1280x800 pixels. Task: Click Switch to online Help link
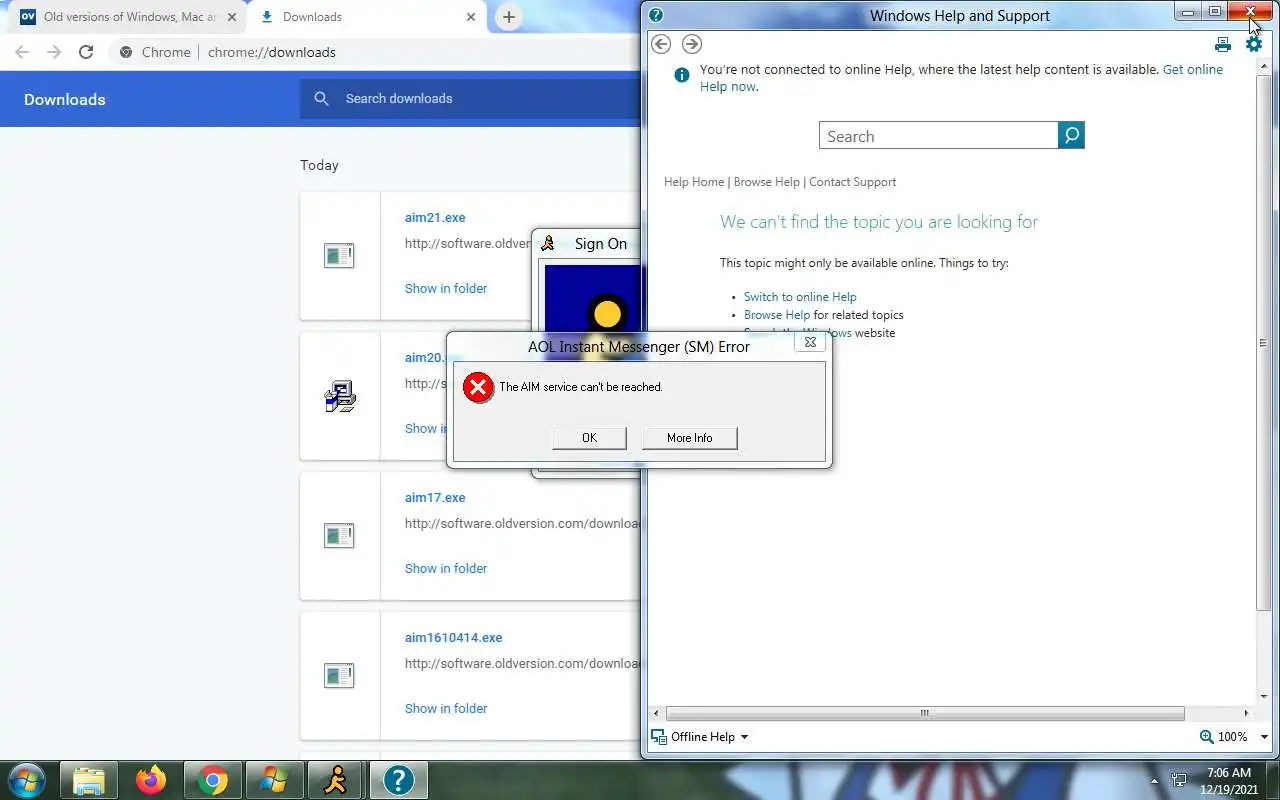pyautogui.click(x=800, y=297)
